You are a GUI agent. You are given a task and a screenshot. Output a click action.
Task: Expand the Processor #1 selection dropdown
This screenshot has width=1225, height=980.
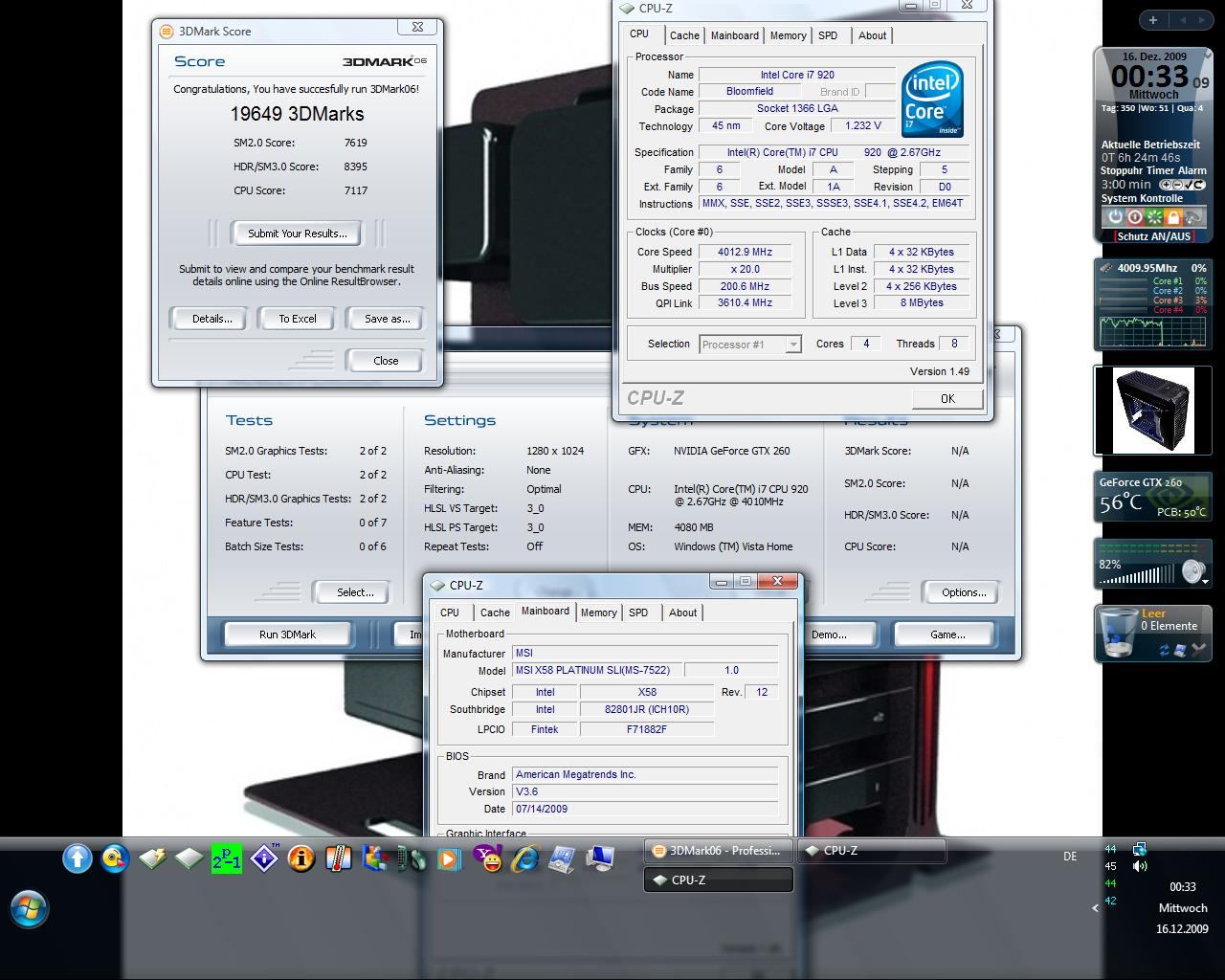coord(792,345)
